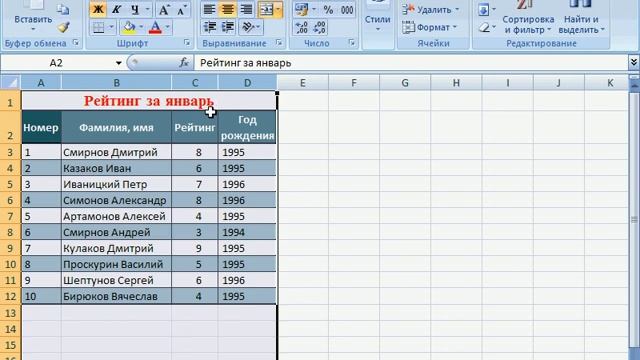Open the Буфер обмена dialog launcher
The image size is (640, 360).
tap(76, 42)
